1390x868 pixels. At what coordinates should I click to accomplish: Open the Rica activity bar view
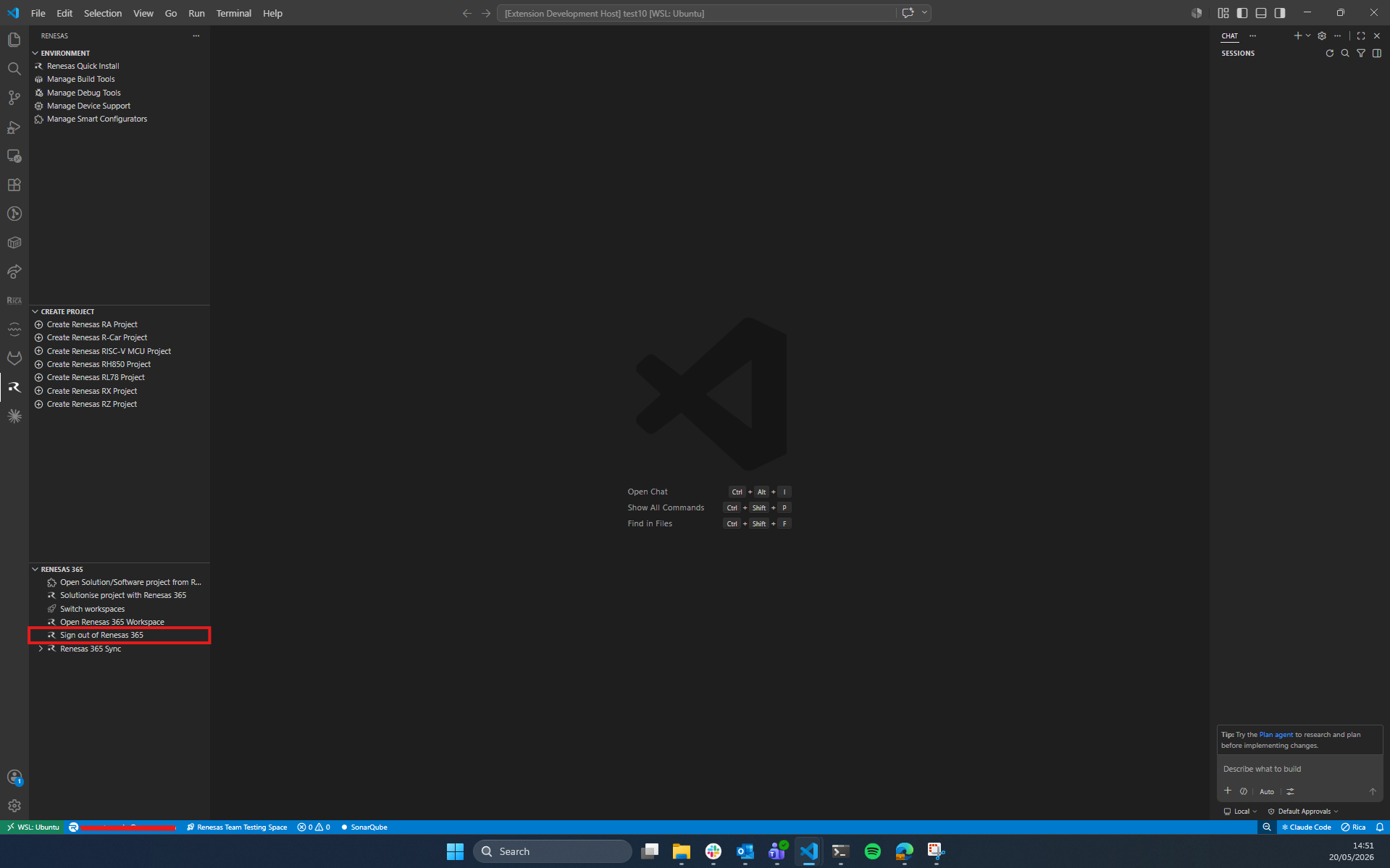pos(14,300)
